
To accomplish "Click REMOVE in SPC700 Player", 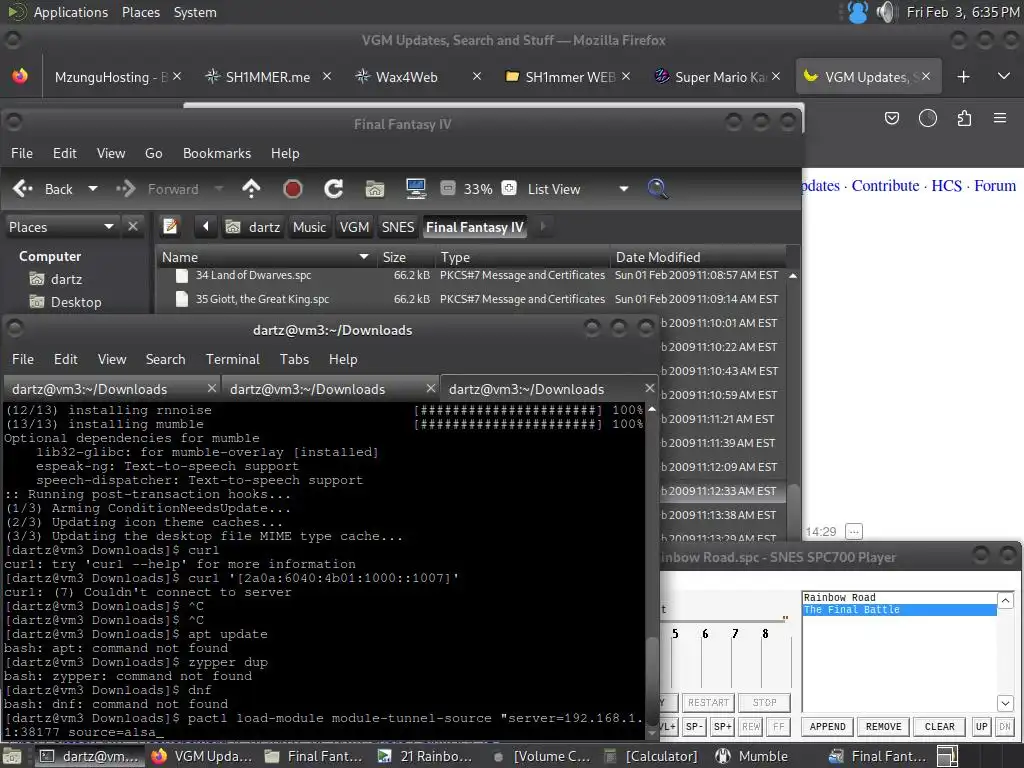I will click(x=884, y=726).
